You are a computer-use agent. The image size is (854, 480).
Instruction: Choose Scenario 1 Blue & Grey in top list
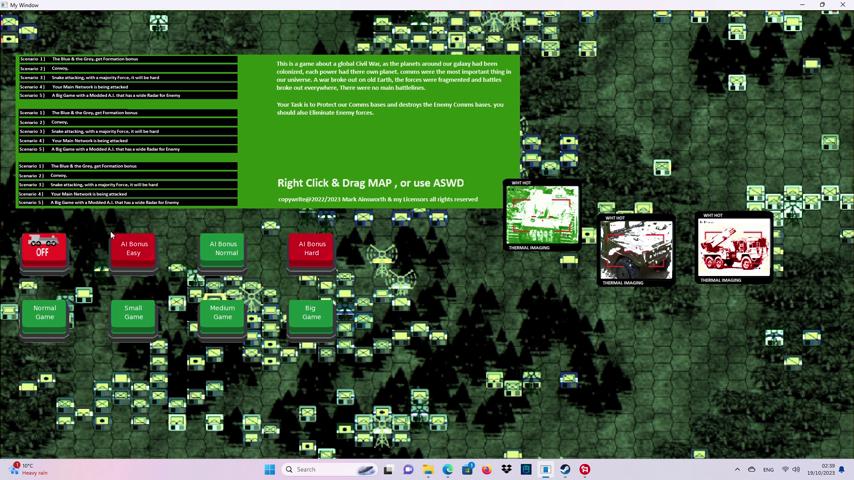point(128,59)
